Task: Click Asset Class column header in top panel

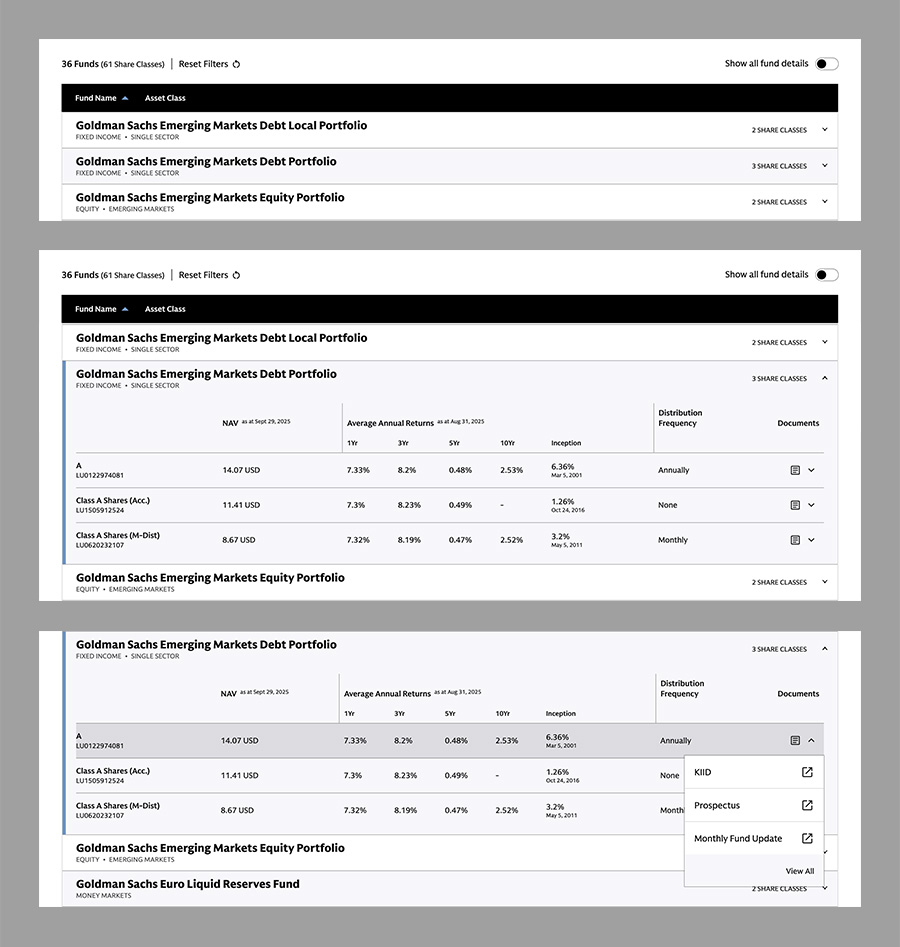Action: tap(165, 99)
